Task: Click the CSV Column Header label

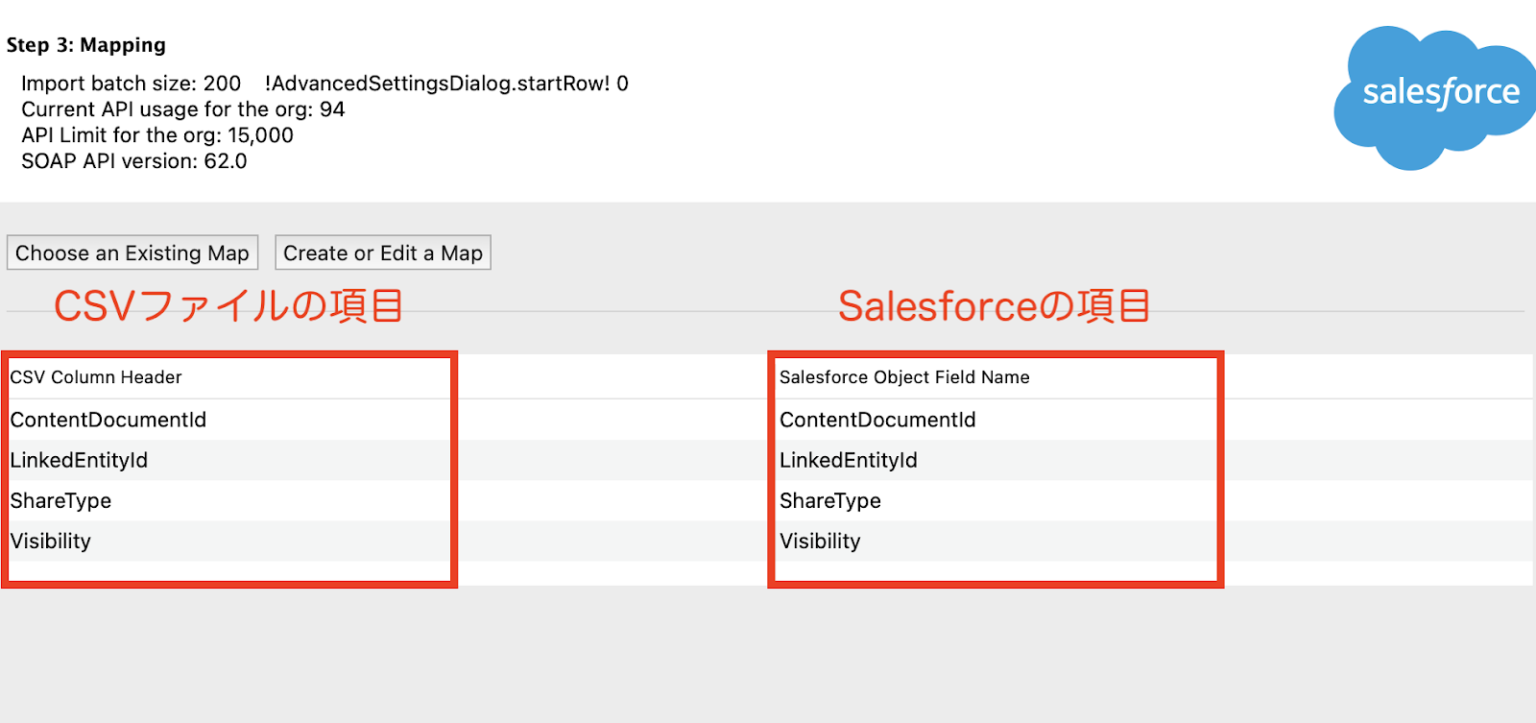Action: (95, 377)
